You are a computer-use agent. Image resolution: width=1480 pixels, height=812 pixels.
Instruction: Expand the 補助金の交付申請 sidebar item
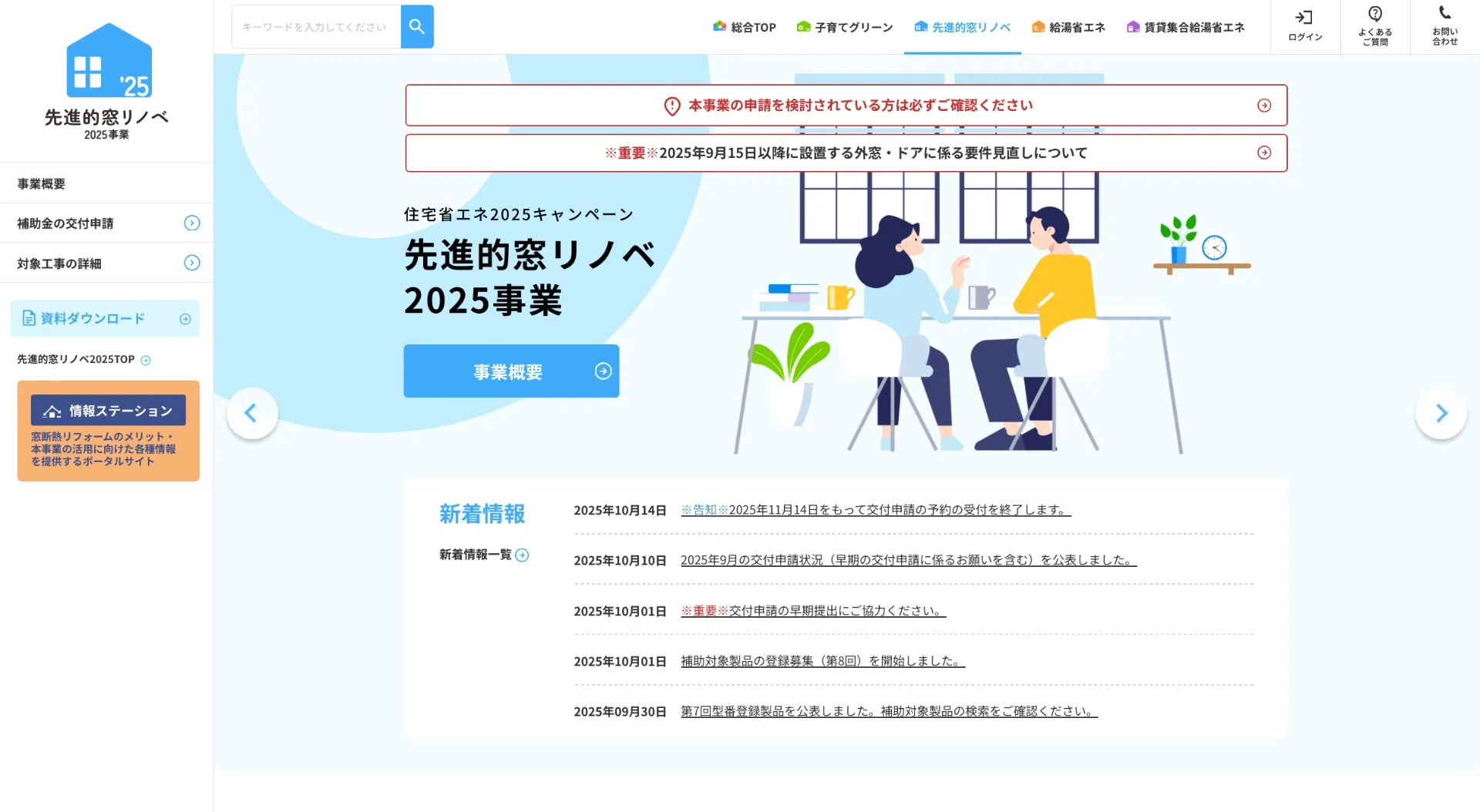click(192, 223)
